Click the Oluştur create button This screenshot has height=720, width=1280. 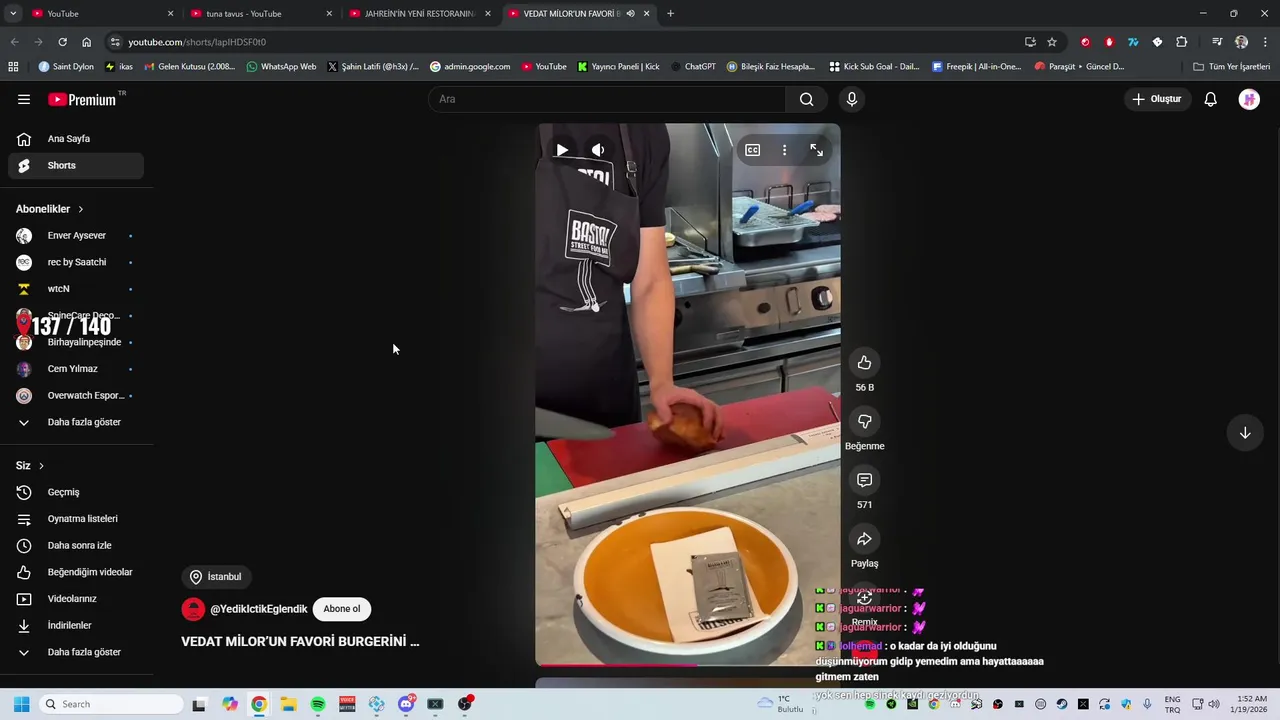1157,99
